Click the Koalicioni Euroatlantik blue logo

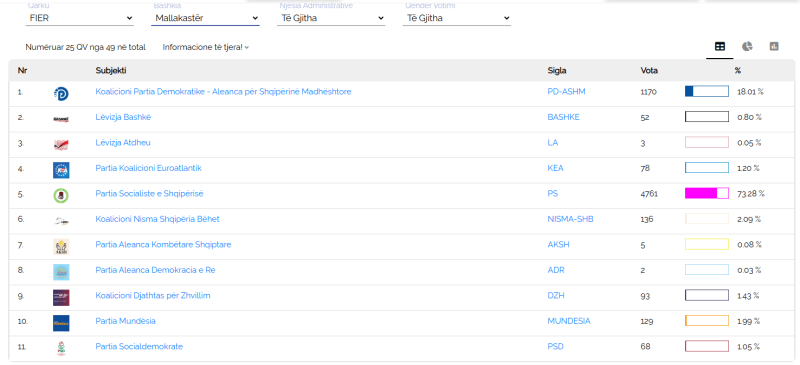pos(61,170)
